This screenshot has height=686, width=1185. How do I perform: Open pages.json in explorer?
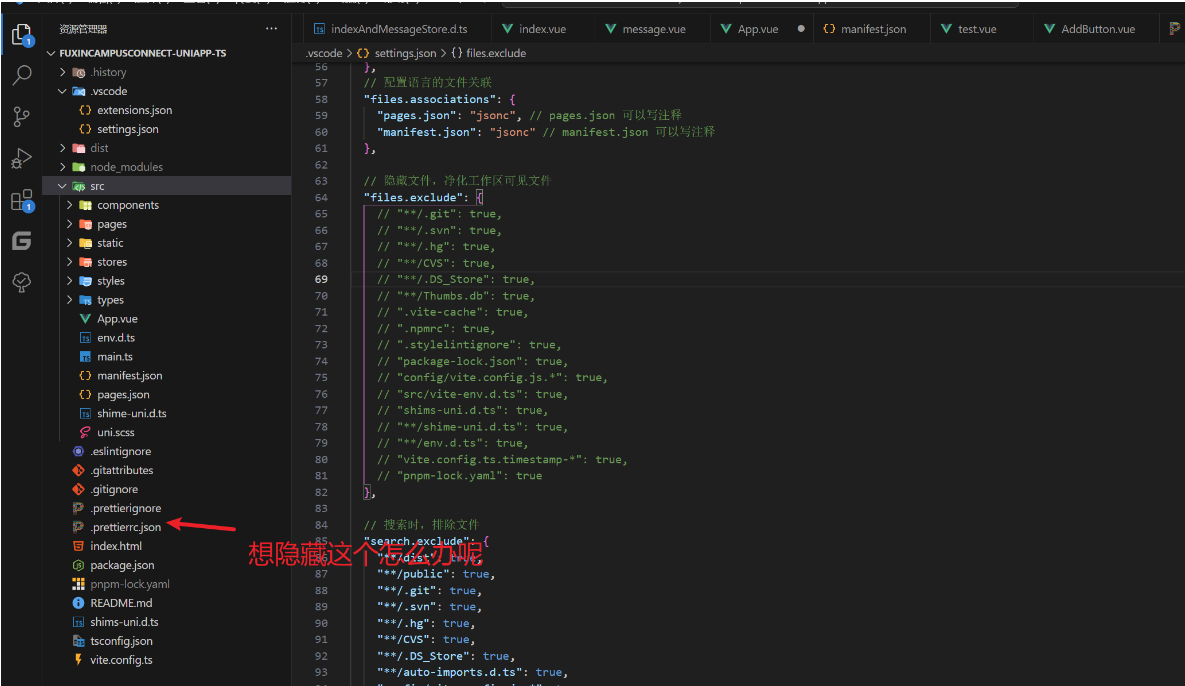coord(123,394)
